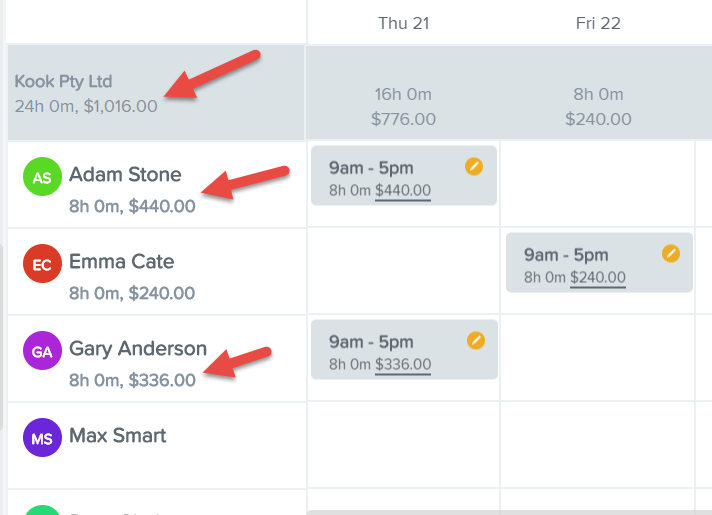Image resolution: width=712 pixels, height=515 pixels.
Task: Select Gary Anderson's purple GA avatar
Action: tap(42, 351)
